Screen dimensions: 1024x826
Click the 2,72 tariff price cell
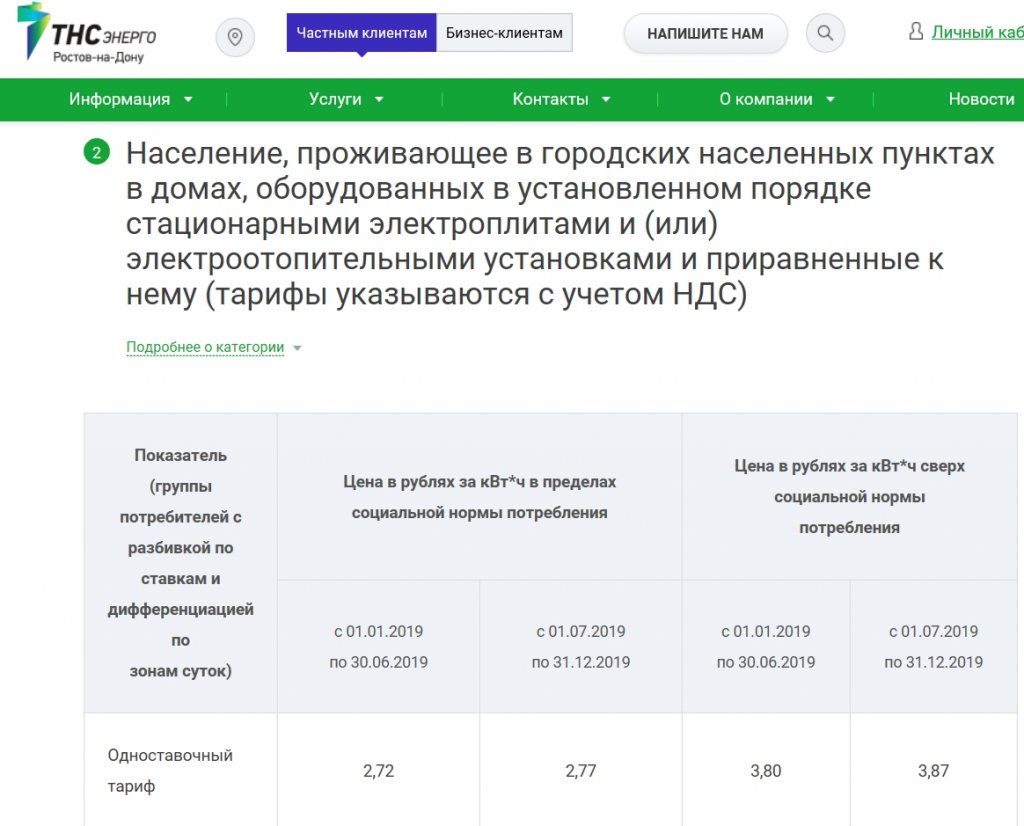coord(378,771)
